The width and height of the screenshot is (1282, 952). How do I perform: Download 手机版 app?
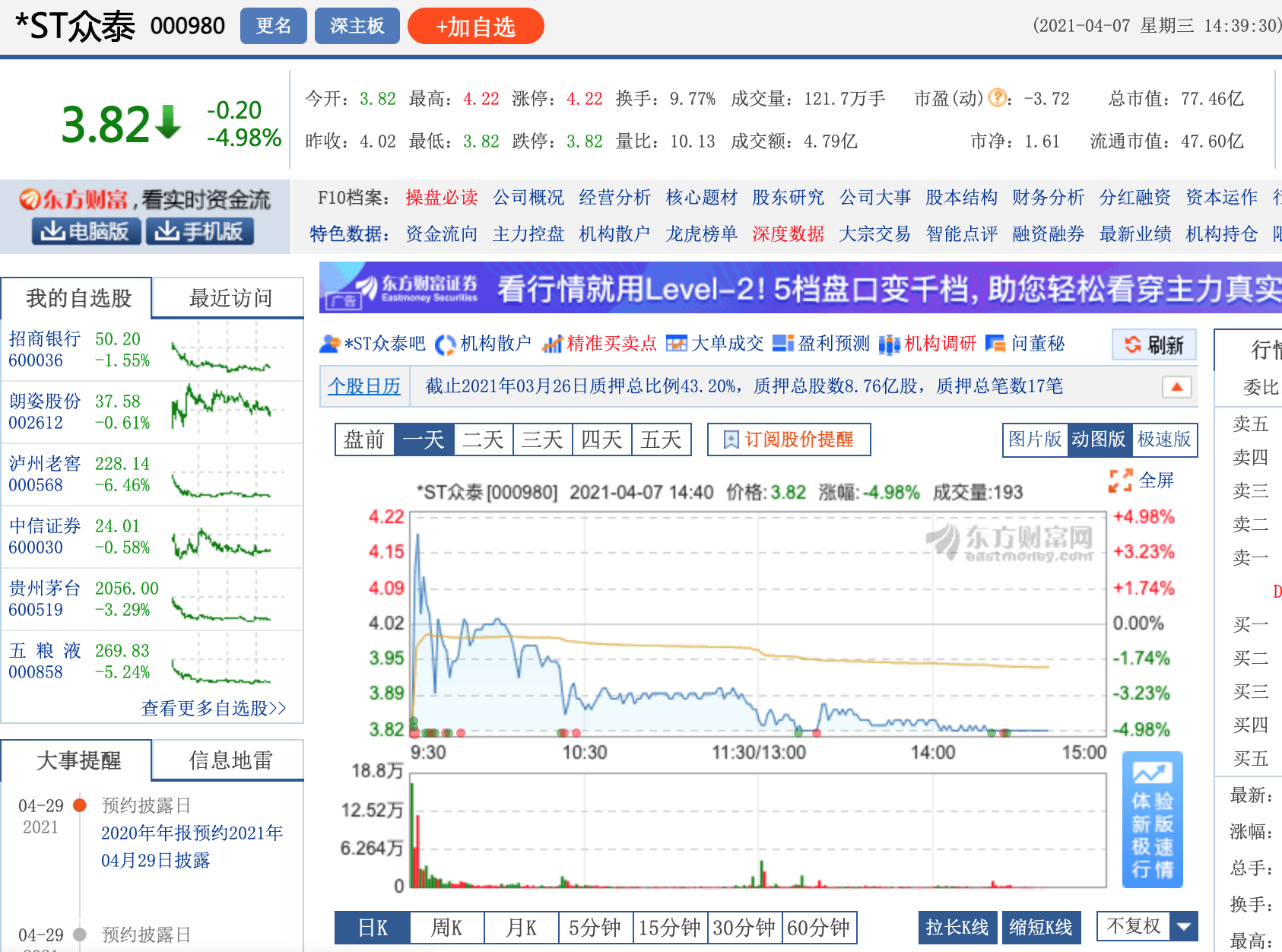pyautogui.click(x=199, y=231)
